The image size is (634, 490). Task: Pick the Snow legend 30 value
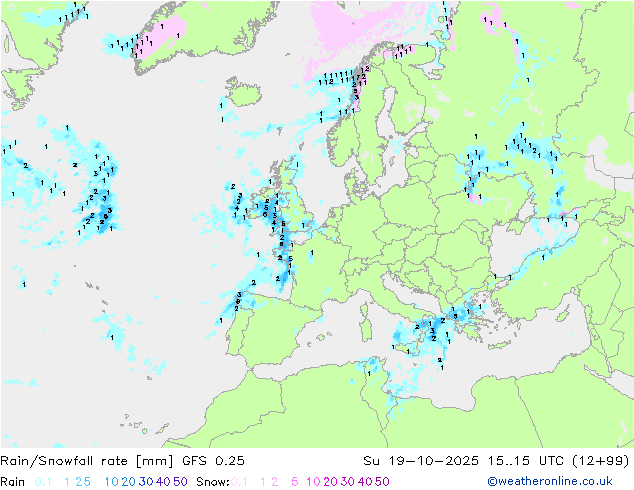pos(348,482)
